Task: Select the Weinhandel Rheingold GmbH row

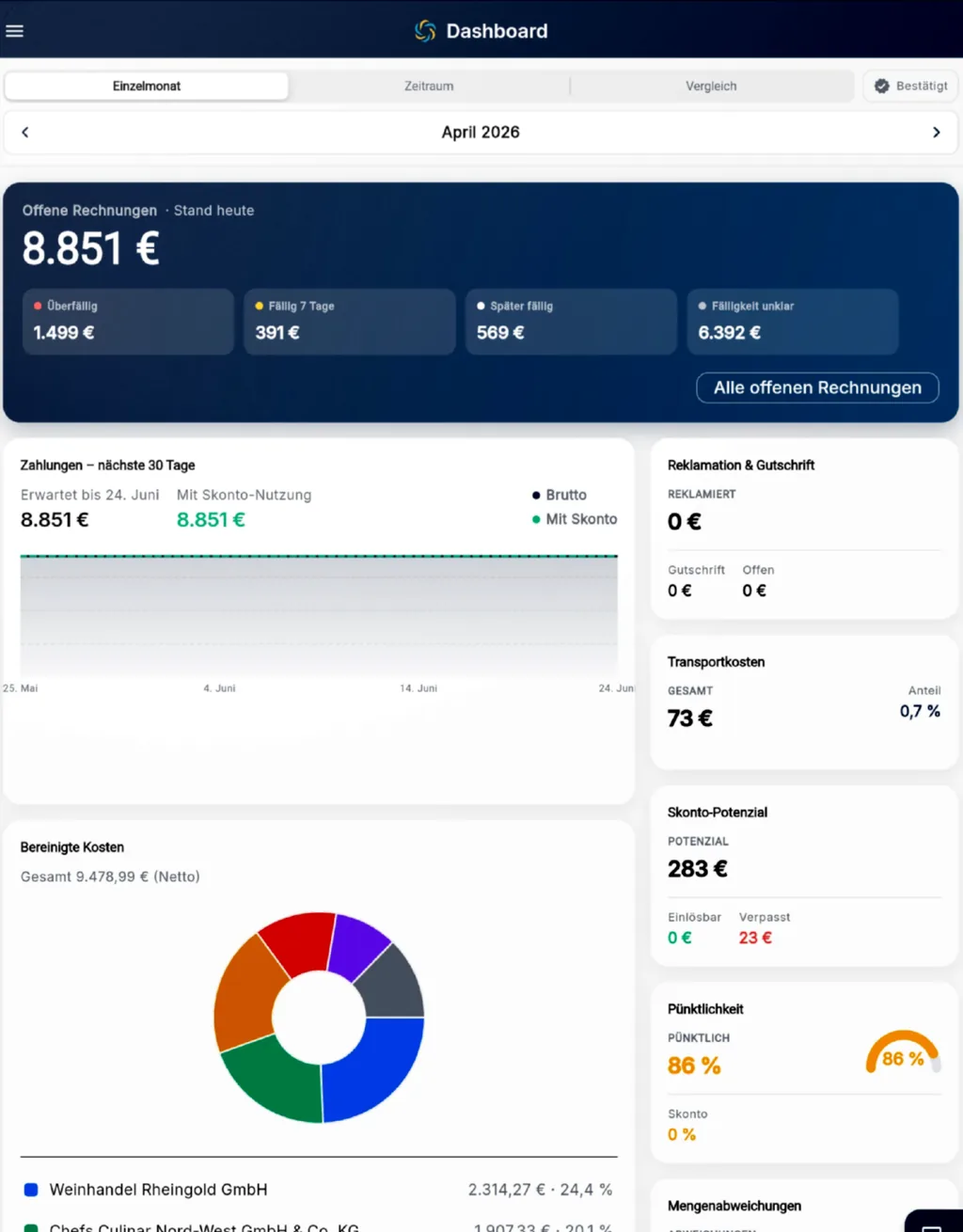Action: [x=319, y=1190]
